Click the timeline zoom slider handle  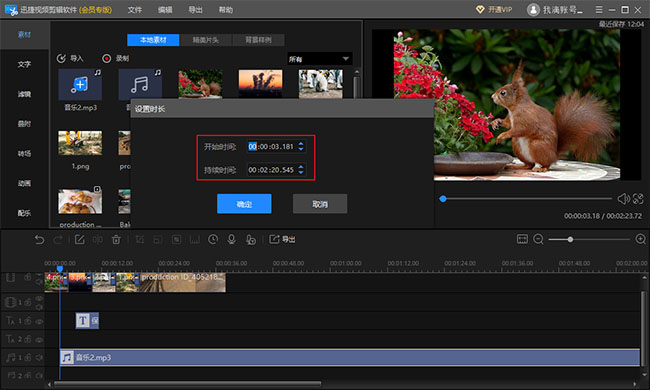570,239
